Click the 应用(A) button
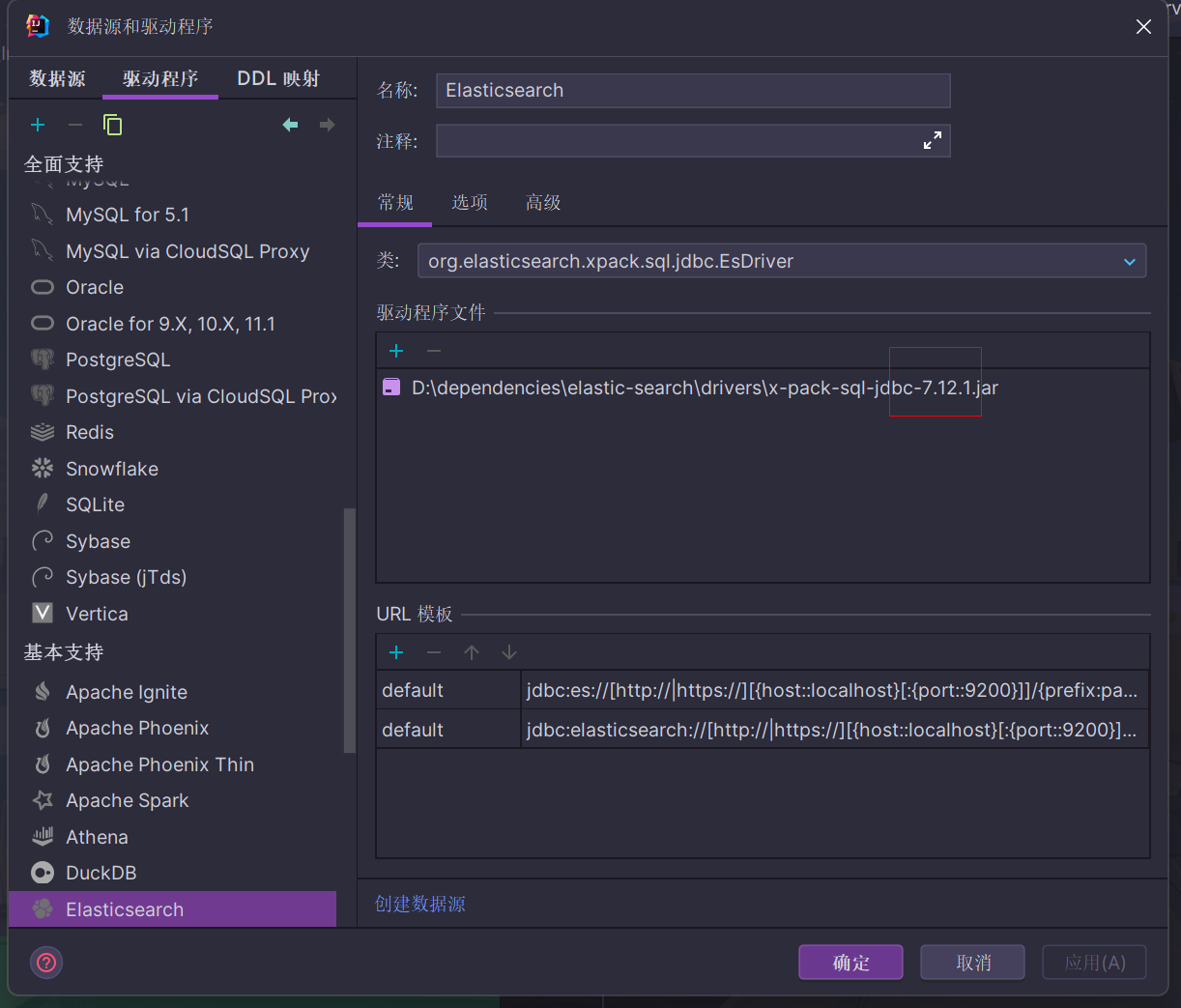1181x1008 pixels. (1094, 963)
